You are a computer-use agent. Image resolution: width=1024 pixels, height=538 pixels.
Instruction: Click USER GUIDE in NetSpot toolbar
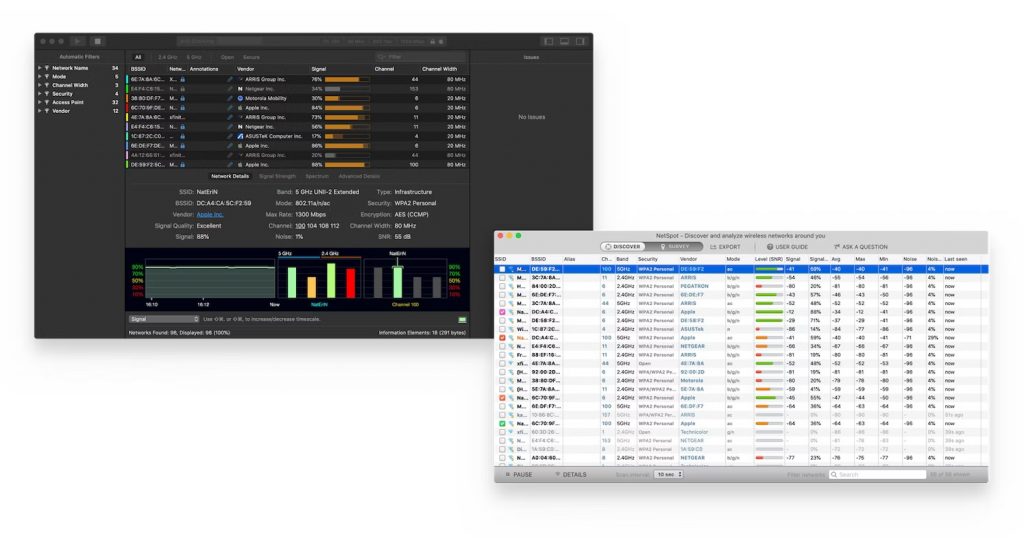pos(787,247)
